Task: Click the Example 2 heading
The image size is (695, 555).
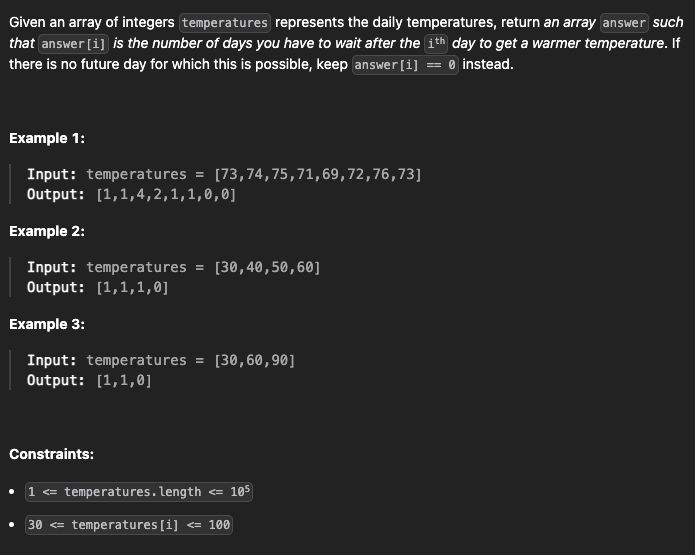Action: (47, 231)
